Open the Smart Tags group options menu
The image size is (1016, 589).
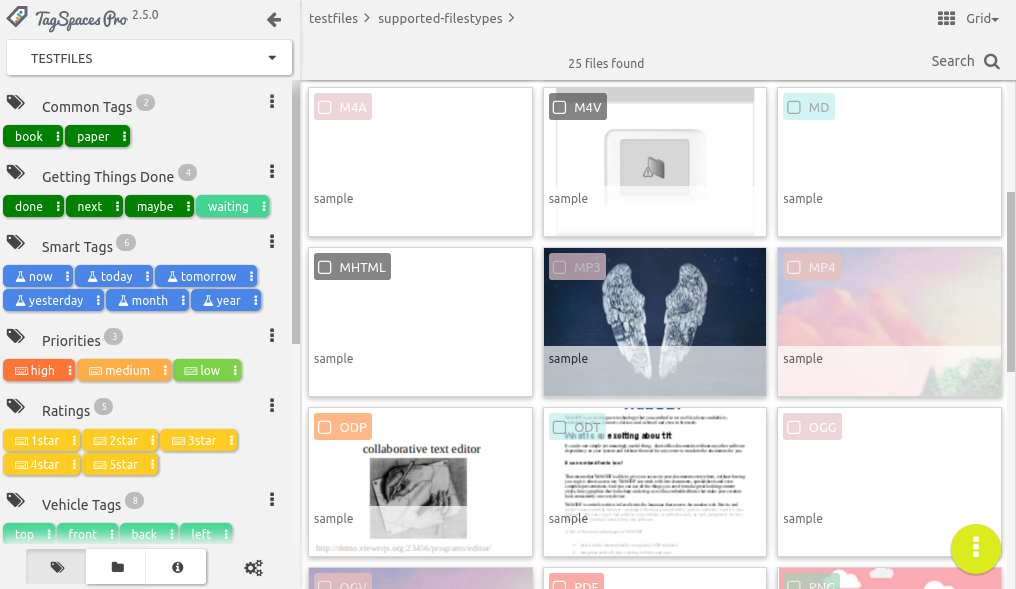(x=272, y=241)
